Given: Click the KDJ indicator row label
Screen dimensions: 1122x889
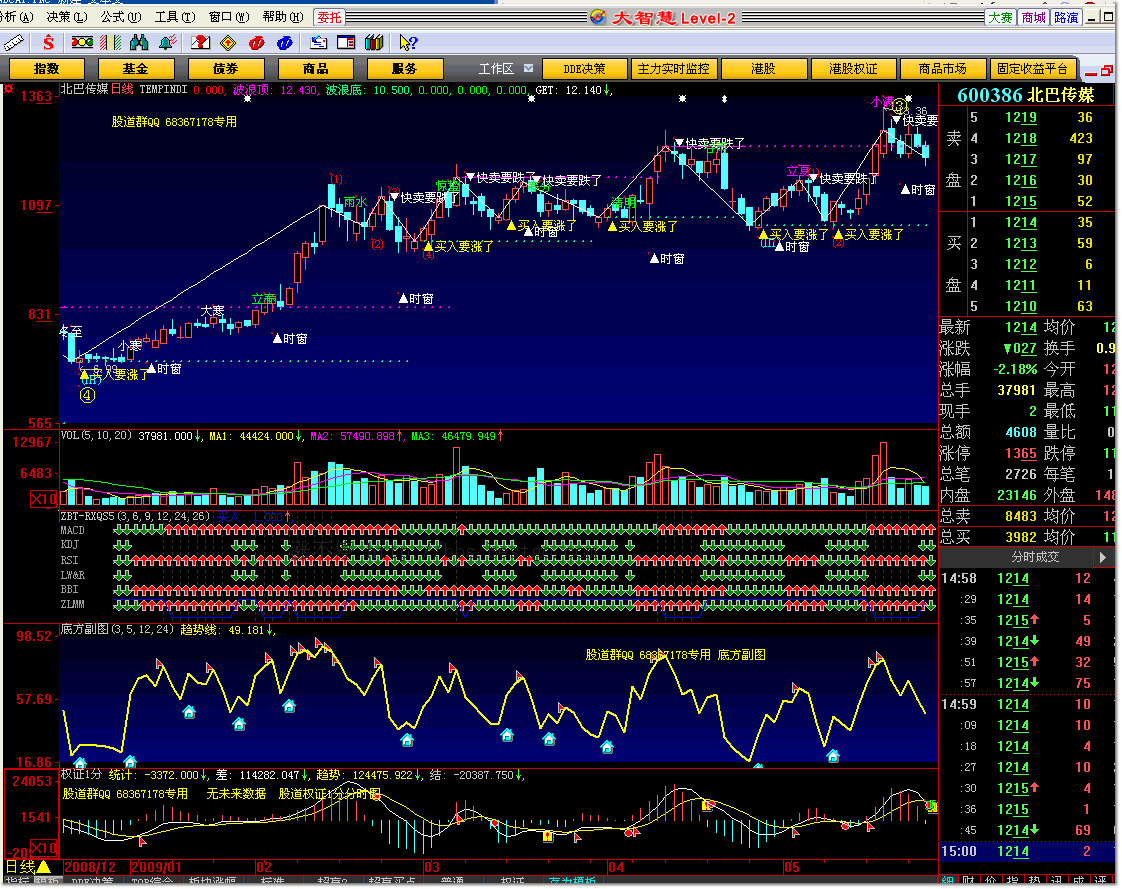Looking at the screenshot, I should 69,545.
